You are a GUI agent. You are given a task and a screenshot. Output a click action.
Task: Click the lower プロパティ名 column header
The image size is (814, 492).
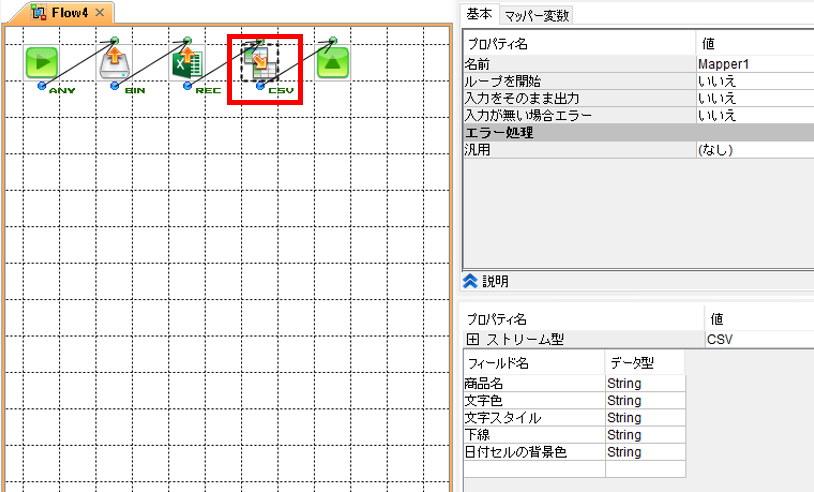pos(582,319)
